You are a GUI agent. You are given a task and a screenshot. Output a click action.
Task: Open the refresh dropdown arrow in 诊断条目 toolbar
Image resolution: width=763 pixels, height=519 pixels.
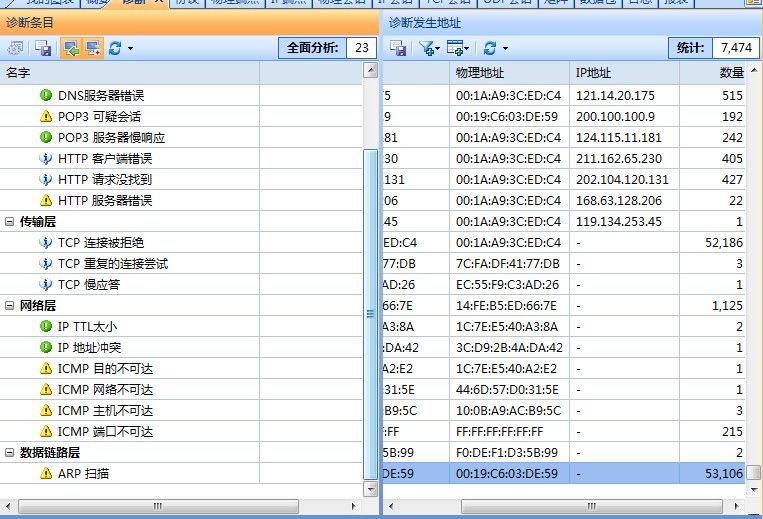(x=130, y=49)
